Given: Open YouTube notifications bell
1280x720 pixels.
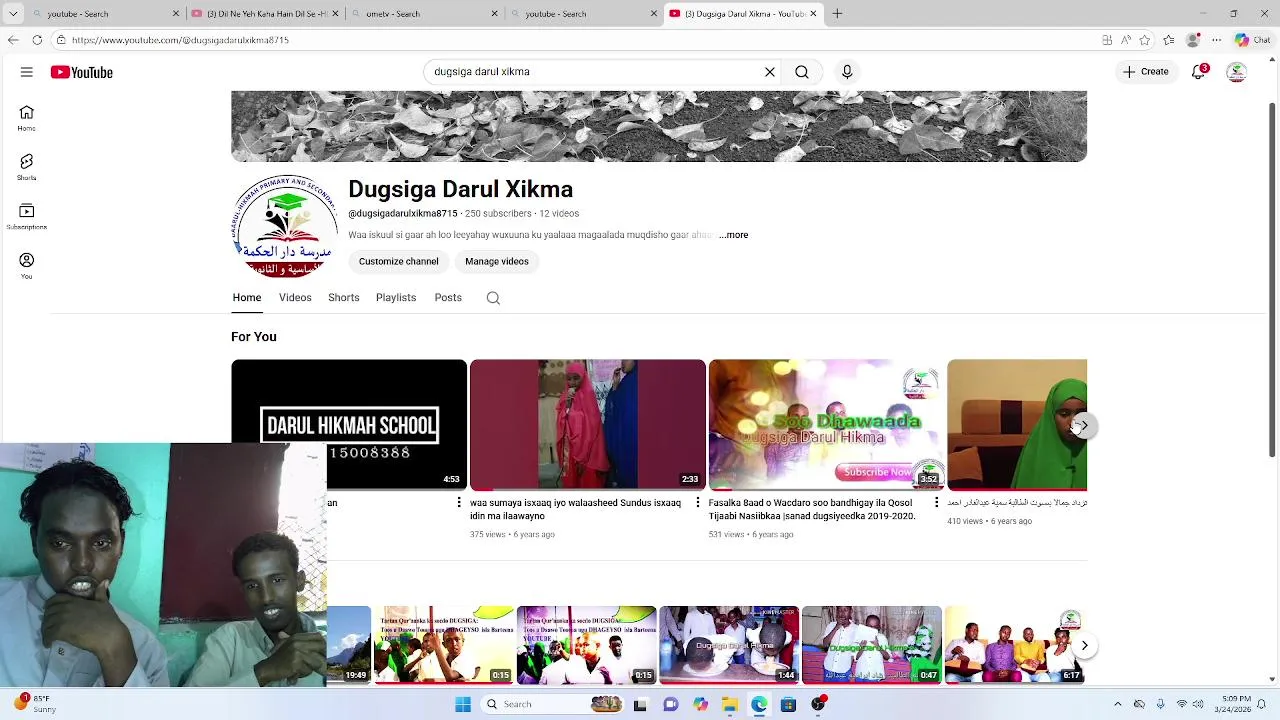Looking at the screenshot, I should [x=1199, y=72].
